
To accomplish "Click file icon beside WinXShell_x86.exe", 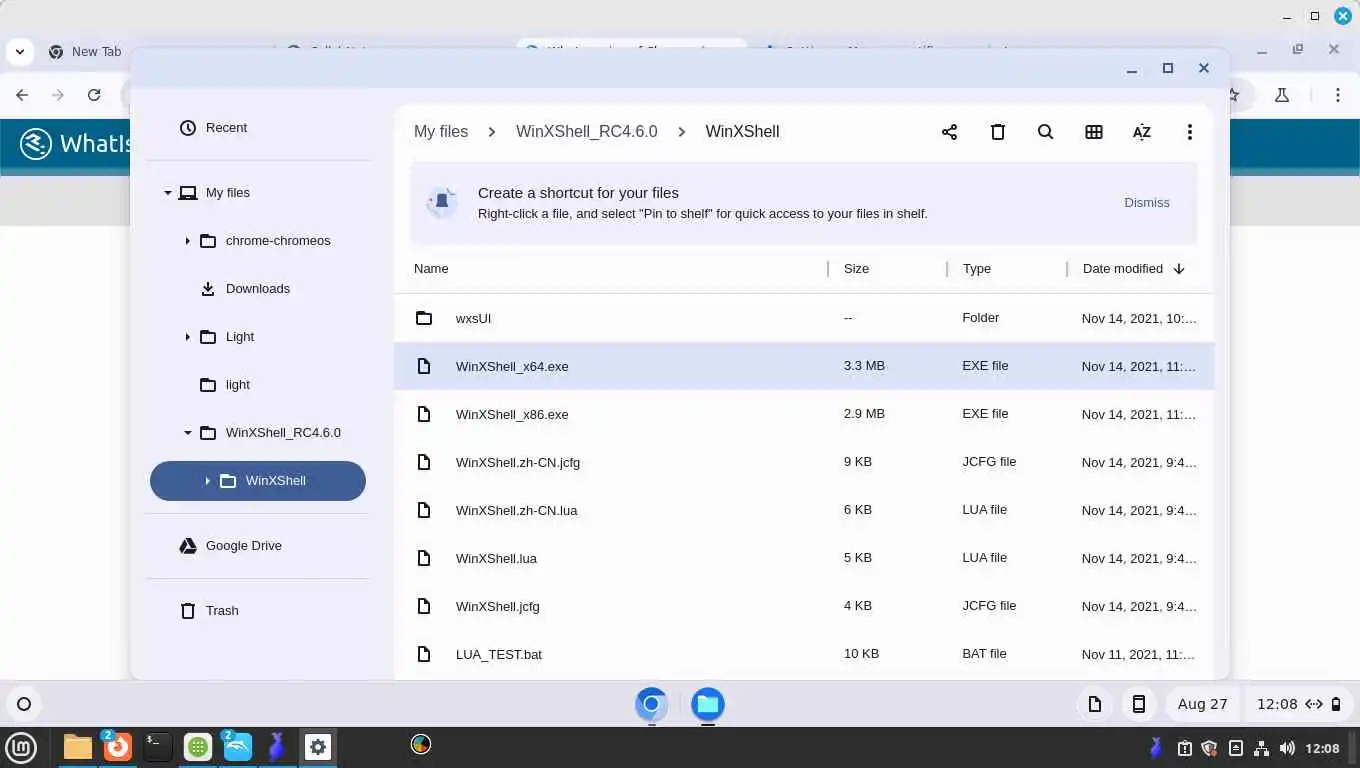I will click(x=424, y=414).
